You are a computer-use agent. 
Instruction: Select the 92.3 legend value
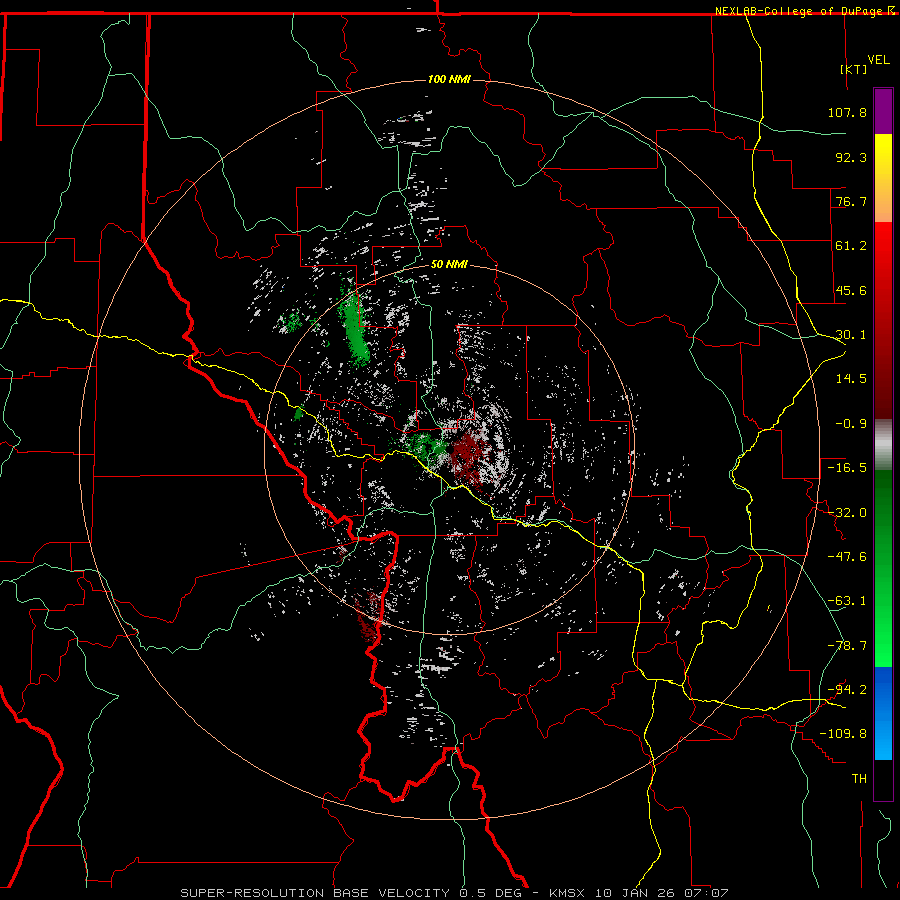(x=851, y=157)
